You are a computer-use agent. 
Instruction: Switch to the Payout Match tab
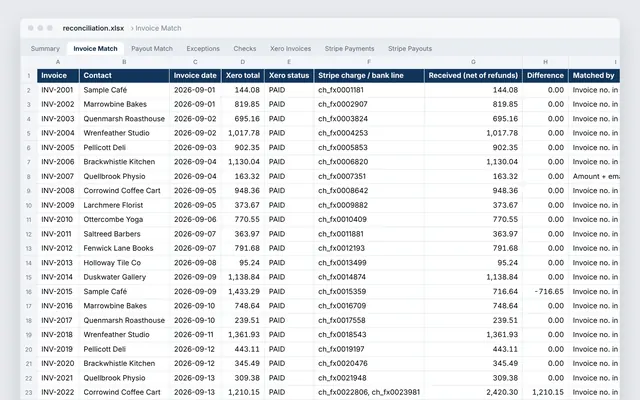pyautogui.click(x=152, y=49)
